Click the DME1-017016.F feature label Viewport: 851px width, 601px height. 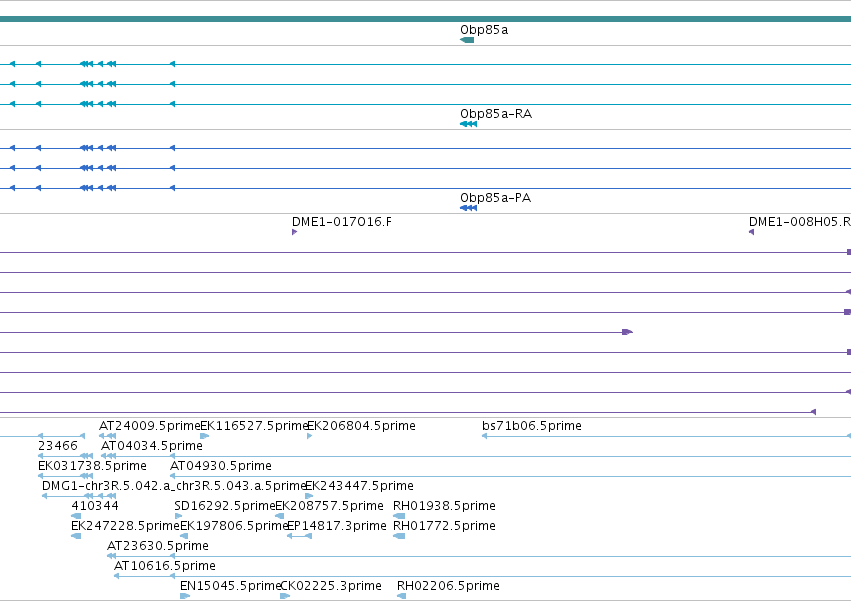342,222
